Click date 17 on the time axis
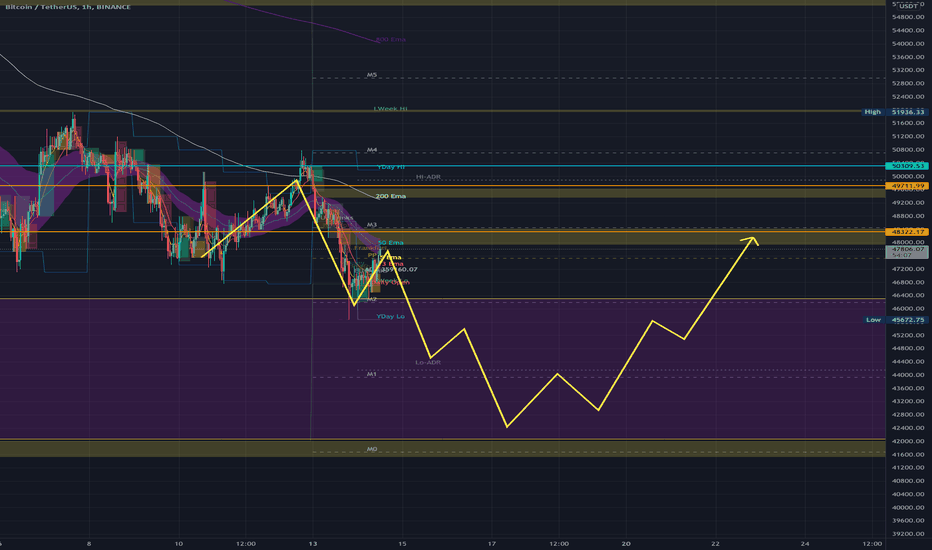 pyautogui.click(x=492, y=543)
